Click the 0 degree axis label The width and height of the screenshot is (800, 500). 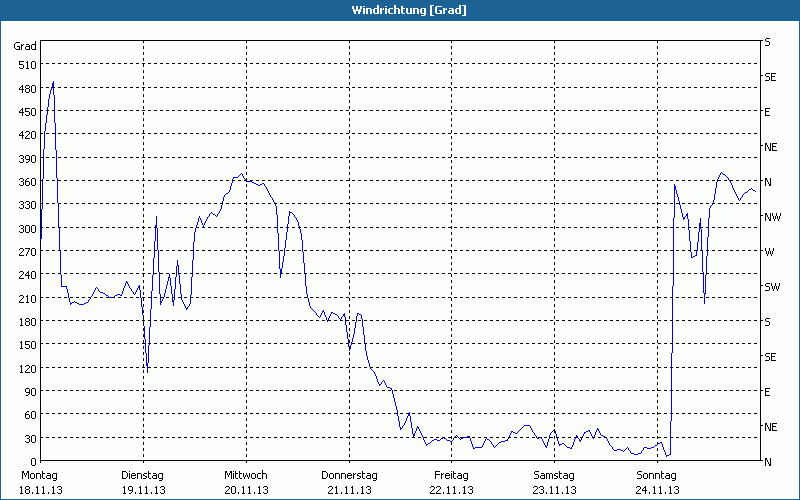34,462
